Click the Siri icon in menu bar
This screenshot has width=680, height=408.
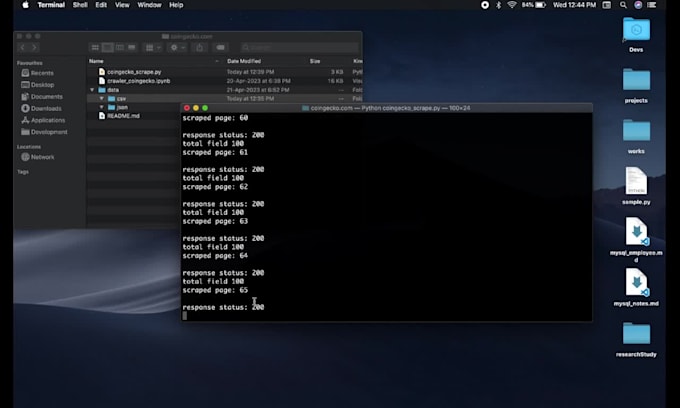click(638, 5)
